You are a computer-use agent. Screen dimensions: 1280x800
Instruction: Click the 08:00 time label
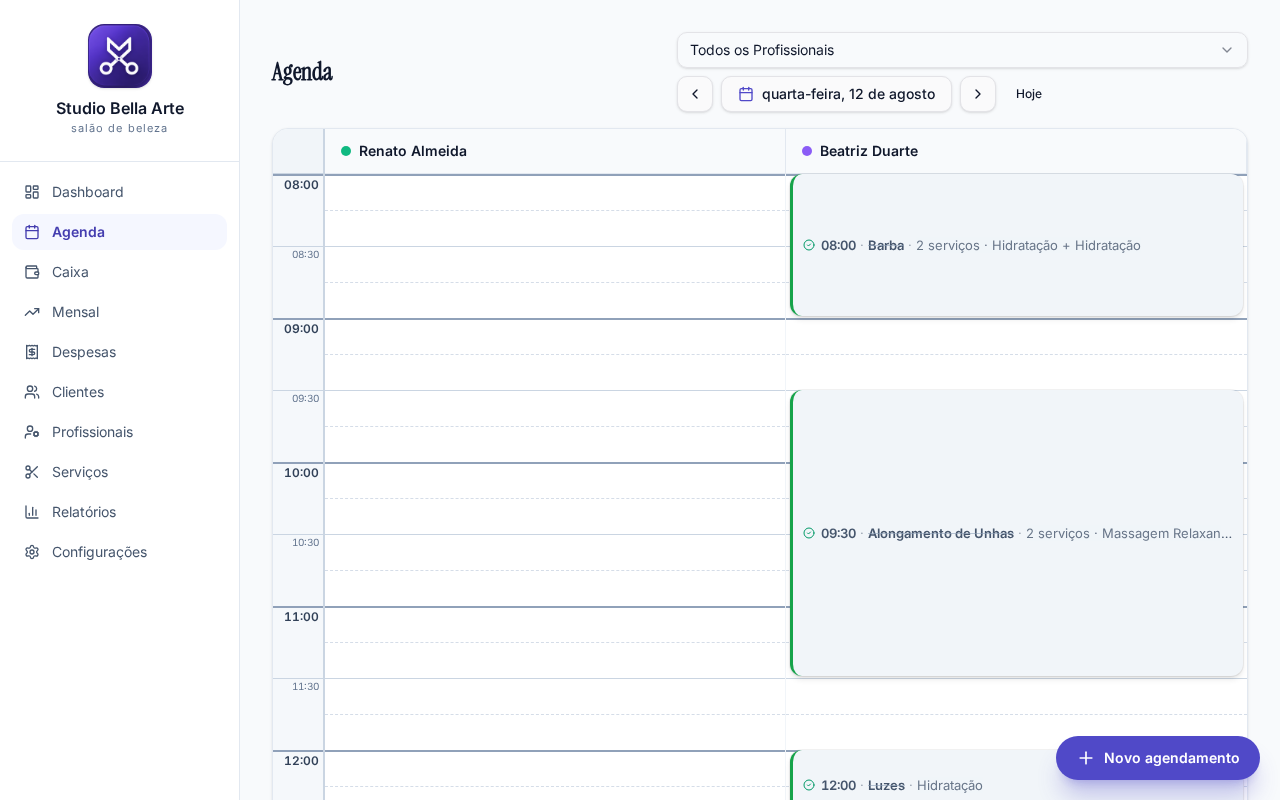(301, 185)
